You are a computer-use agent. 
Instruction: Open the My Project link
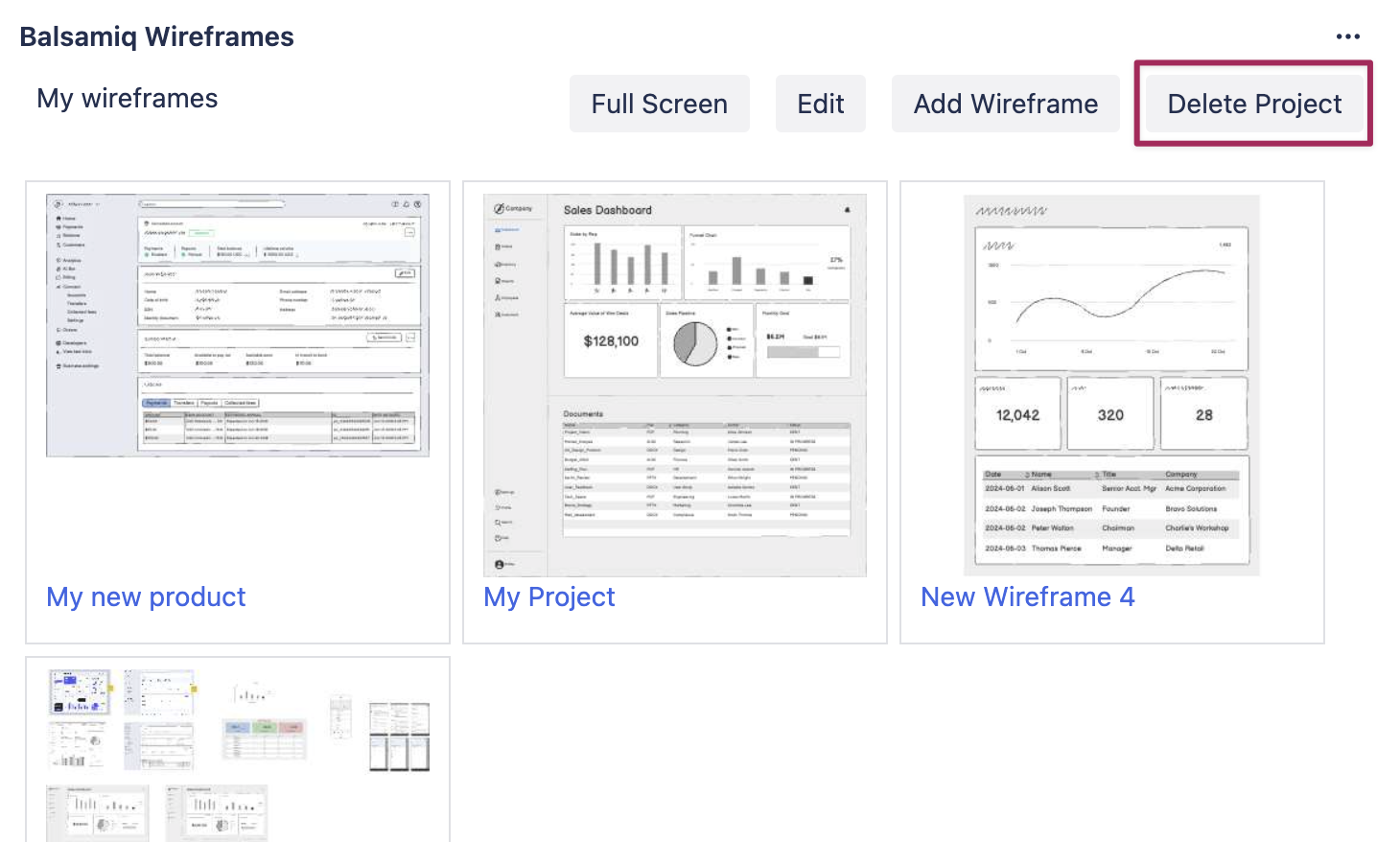(549, 596)
